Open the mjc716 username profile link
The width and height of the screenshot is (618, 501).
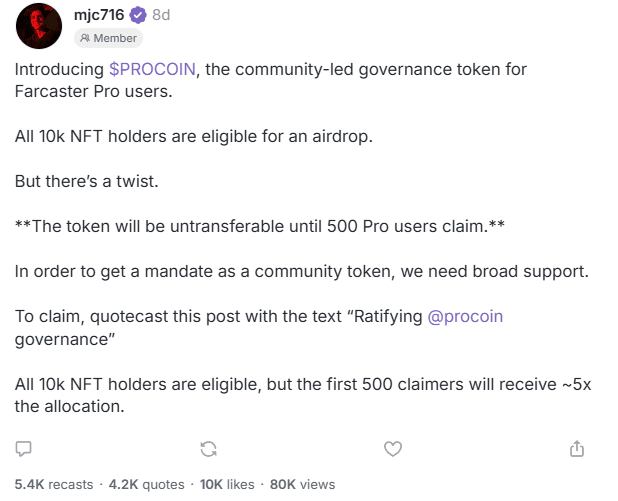point(99,15)
